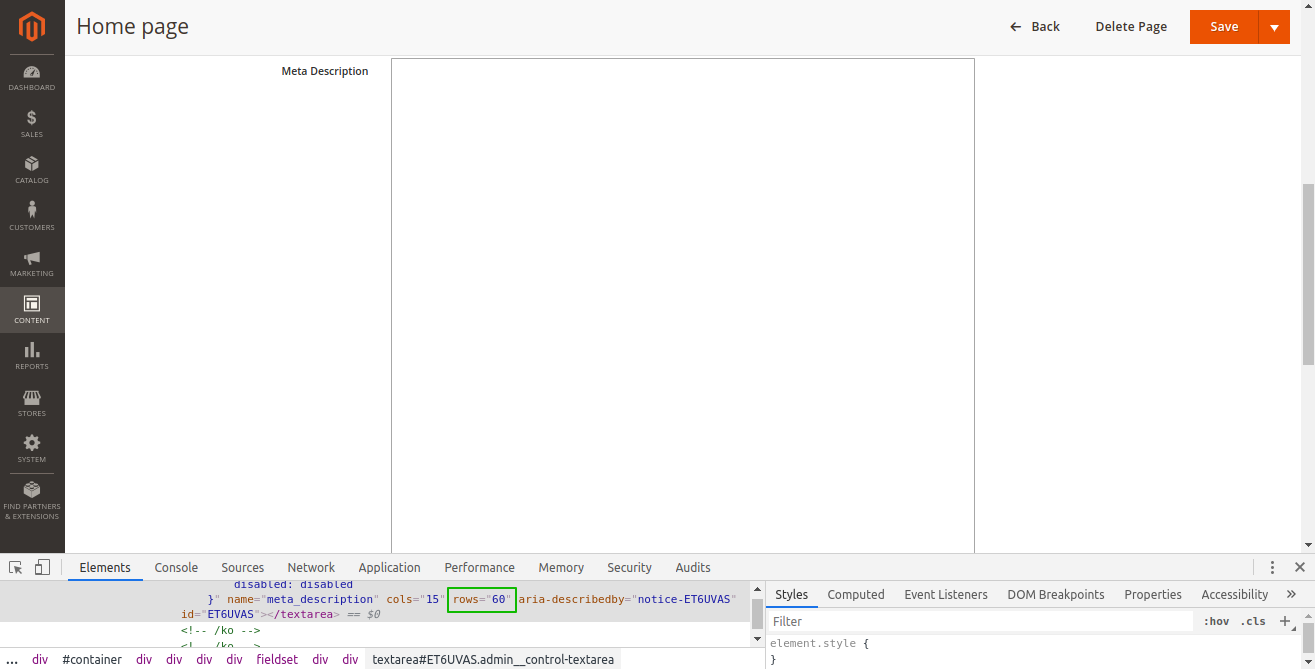Viewport: 1315px width, 669px height.
Task: Show more Styles pane tabs chevron
Action: 1291,594
